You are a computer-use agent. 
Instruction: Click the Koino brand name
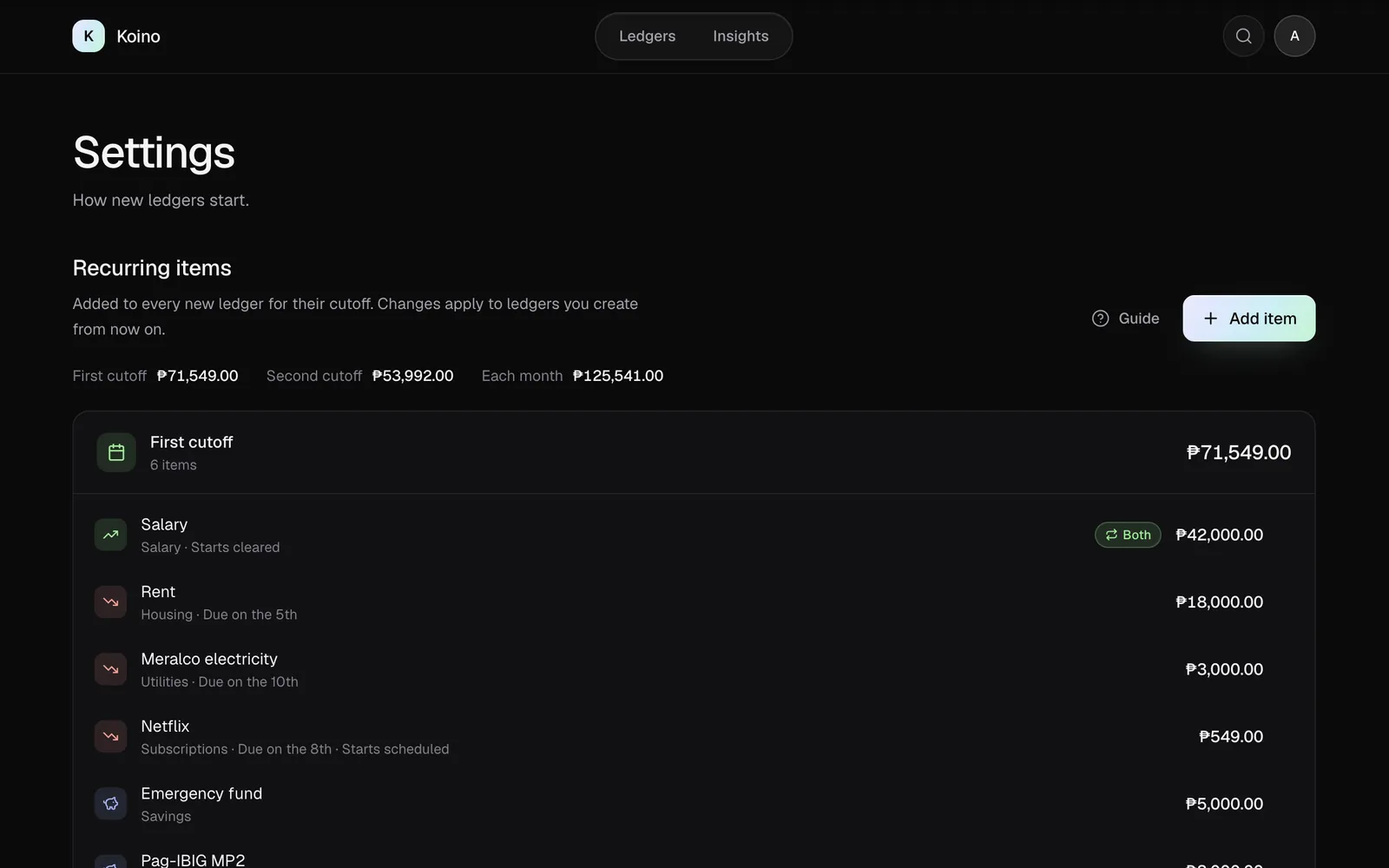(x=139, y=36)
